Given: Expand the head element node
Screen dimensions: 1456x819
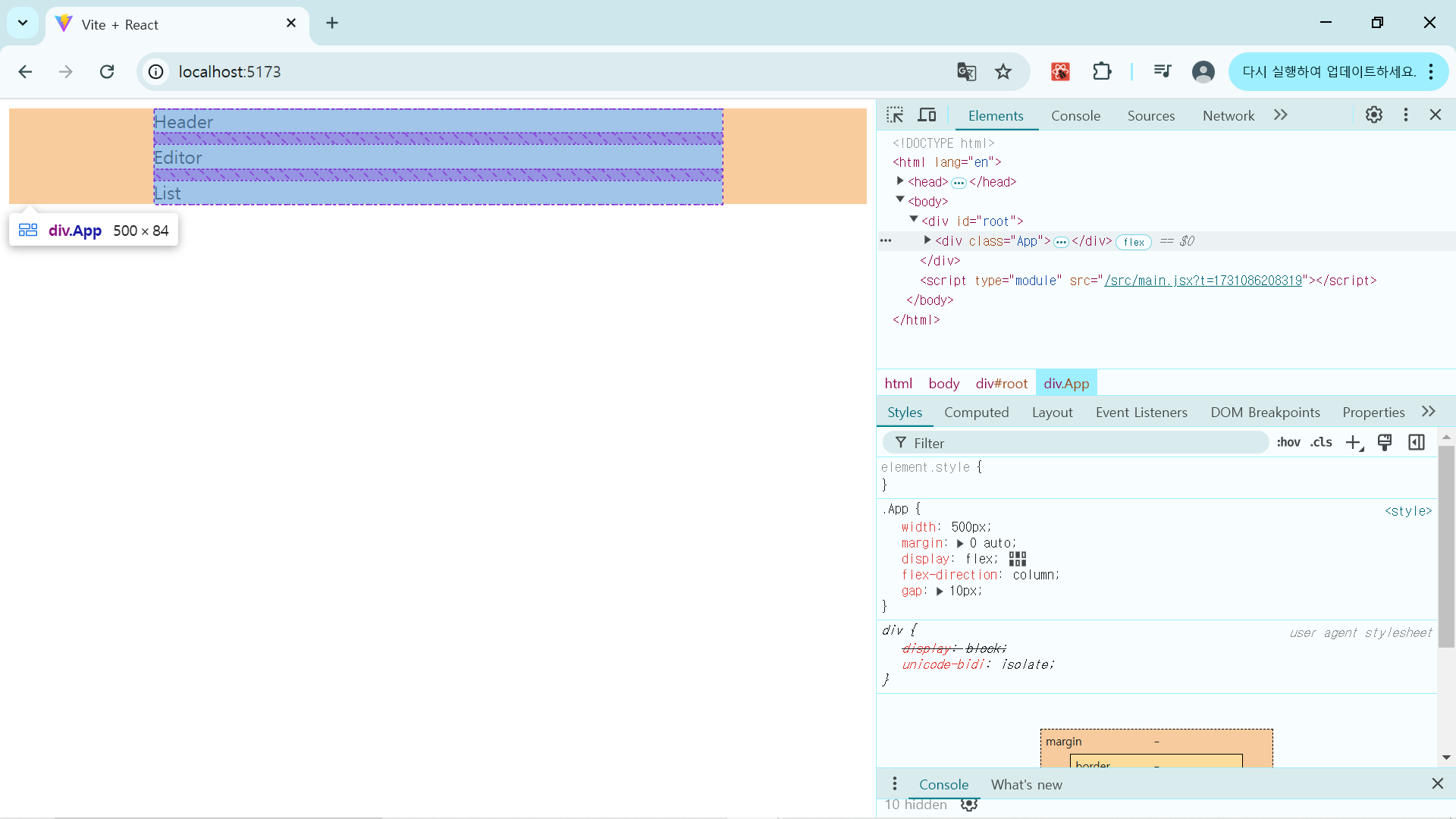Looking at the screenshot, I should [900, 181].
